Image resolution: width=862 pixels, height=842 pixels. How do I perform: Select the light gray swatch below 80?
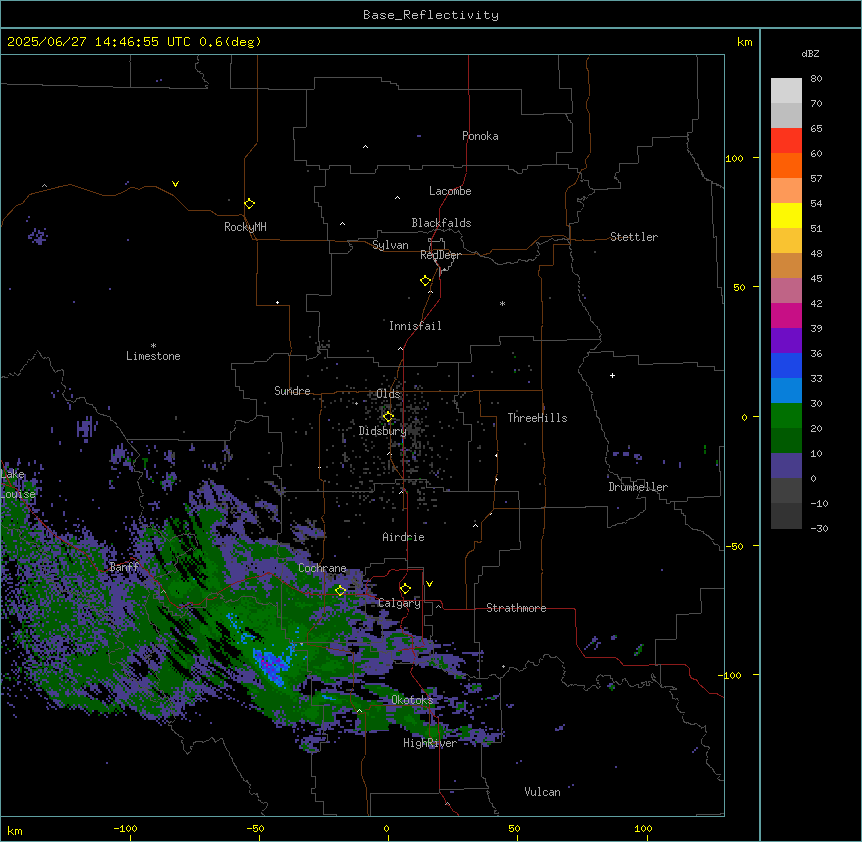point(786,90)
